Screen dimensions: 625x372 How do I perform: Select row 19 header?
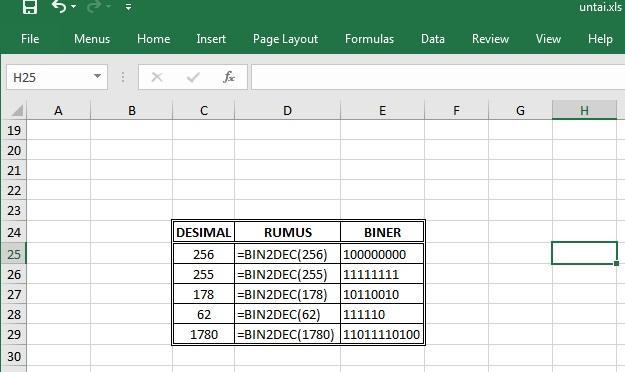pos(14,130)
